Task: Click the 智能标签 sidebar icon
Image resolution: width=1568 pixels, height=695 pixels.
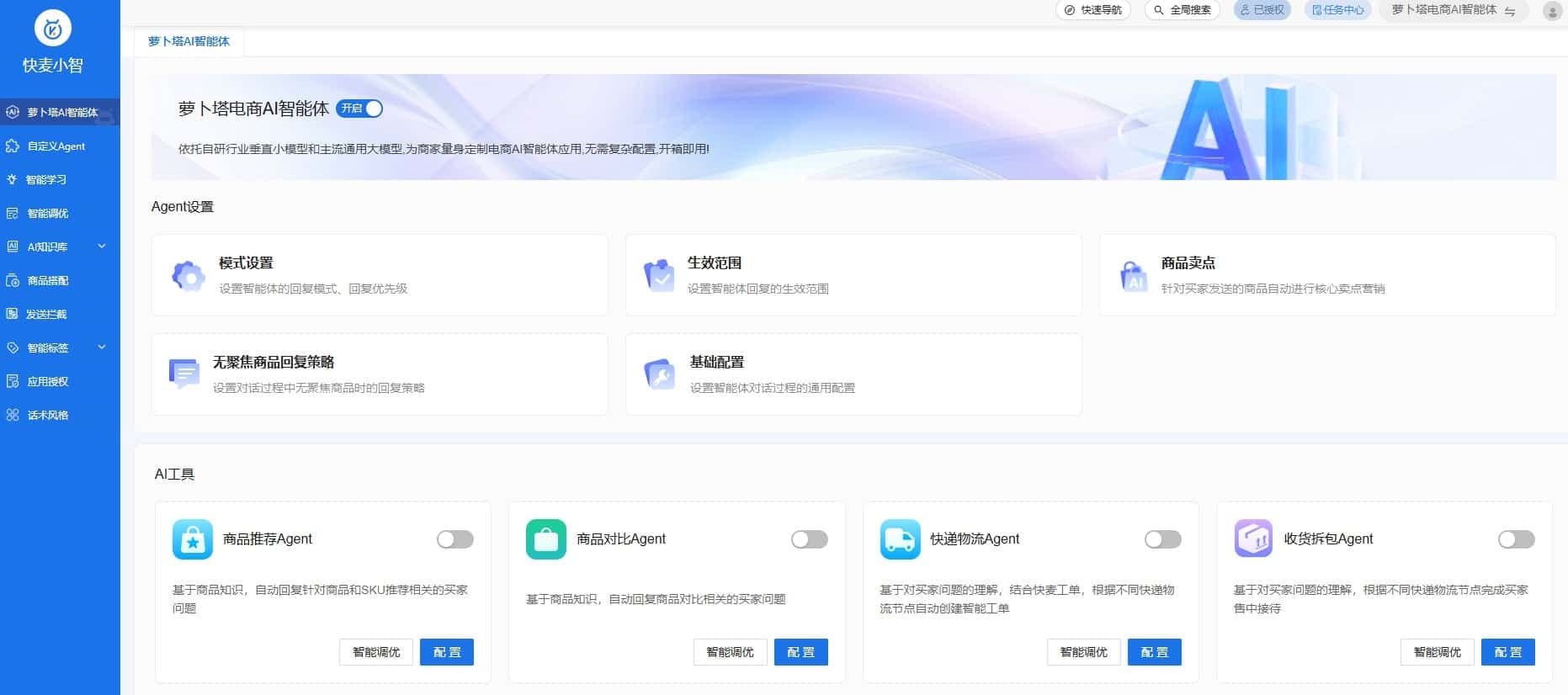Action: click(x=13, y=347)
